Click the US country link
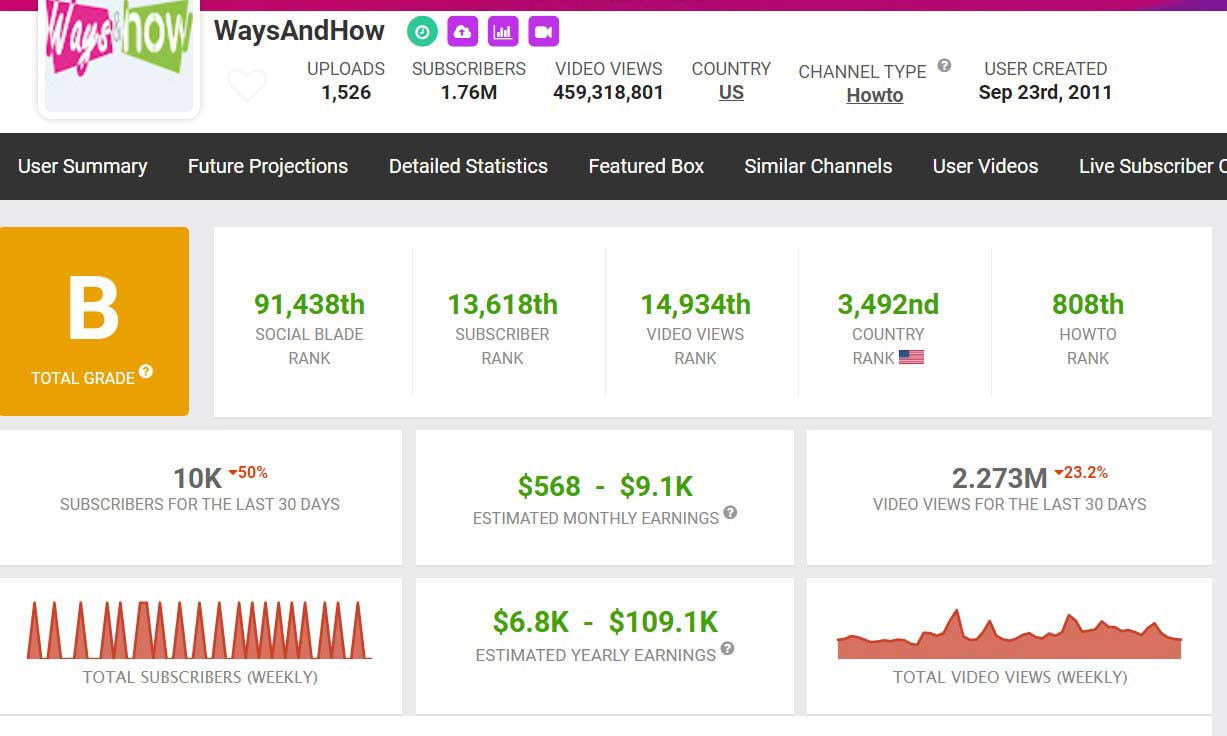The height and width of the screenshot is (736, 1227). (x=731, y=93)
